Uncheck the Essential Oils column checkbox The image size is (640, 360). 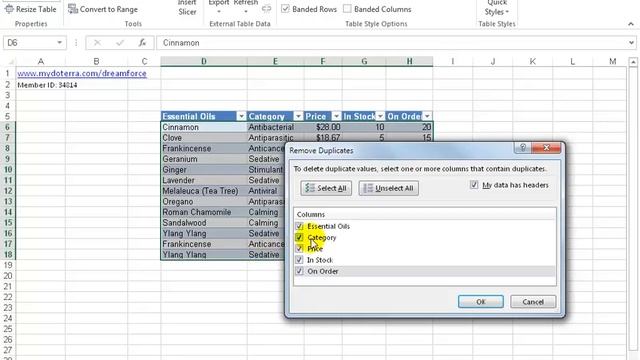tap(300, 226)
